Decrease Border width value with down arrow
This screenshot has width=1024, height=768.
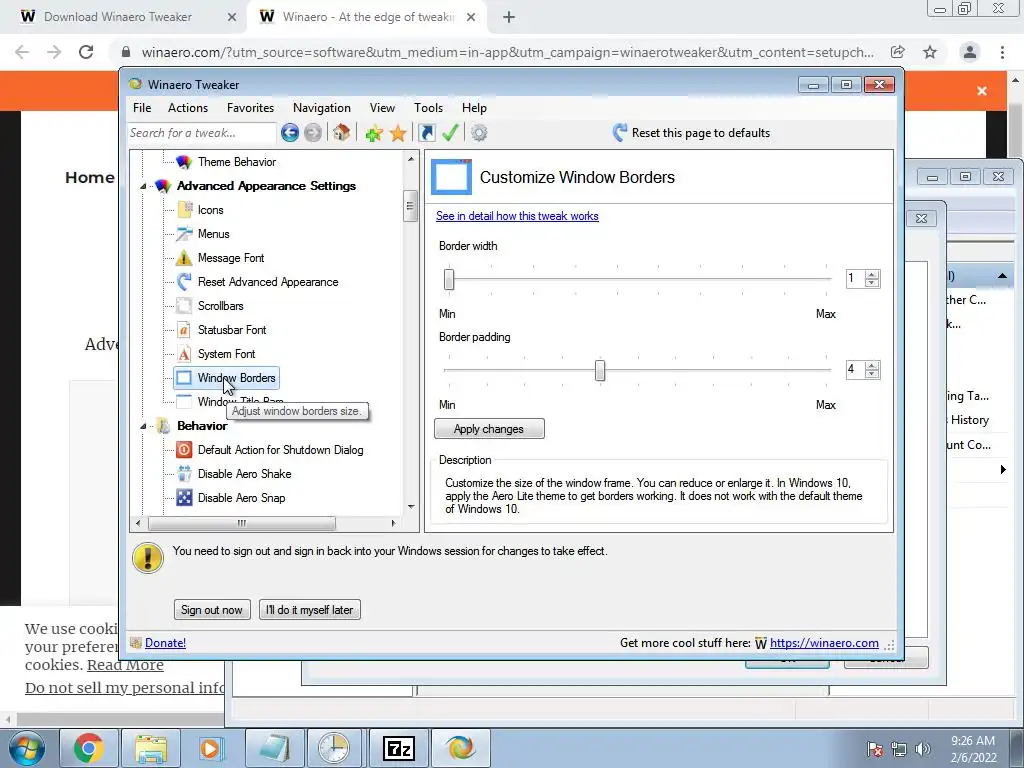point(872,283)
